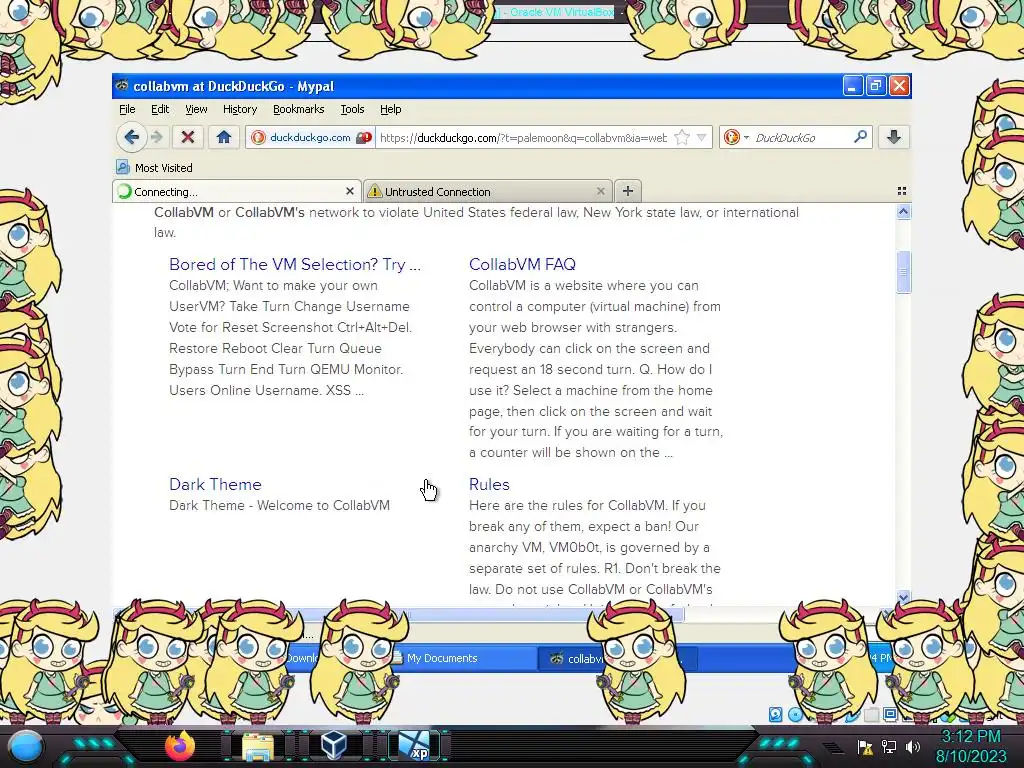Open 'Bored of The VM Selection? Try ...' link
Screen dimensions: 1024x768
295,264
